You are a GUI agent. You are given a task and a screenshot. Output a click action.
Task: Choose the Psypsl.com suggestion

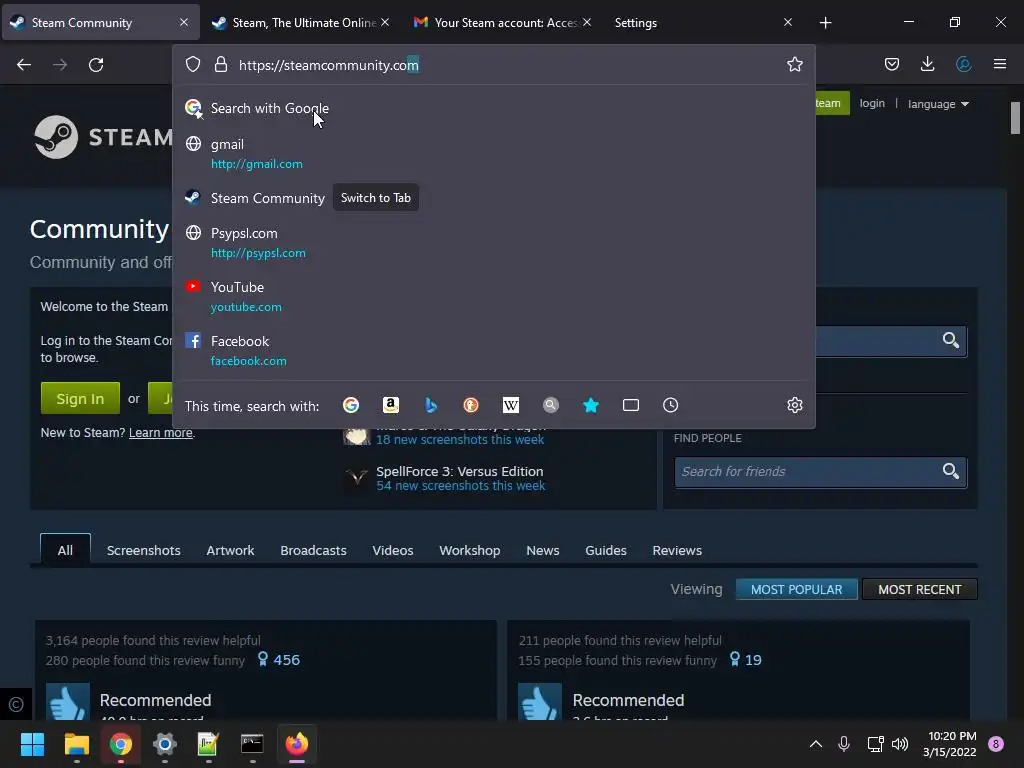pos(493,243)
